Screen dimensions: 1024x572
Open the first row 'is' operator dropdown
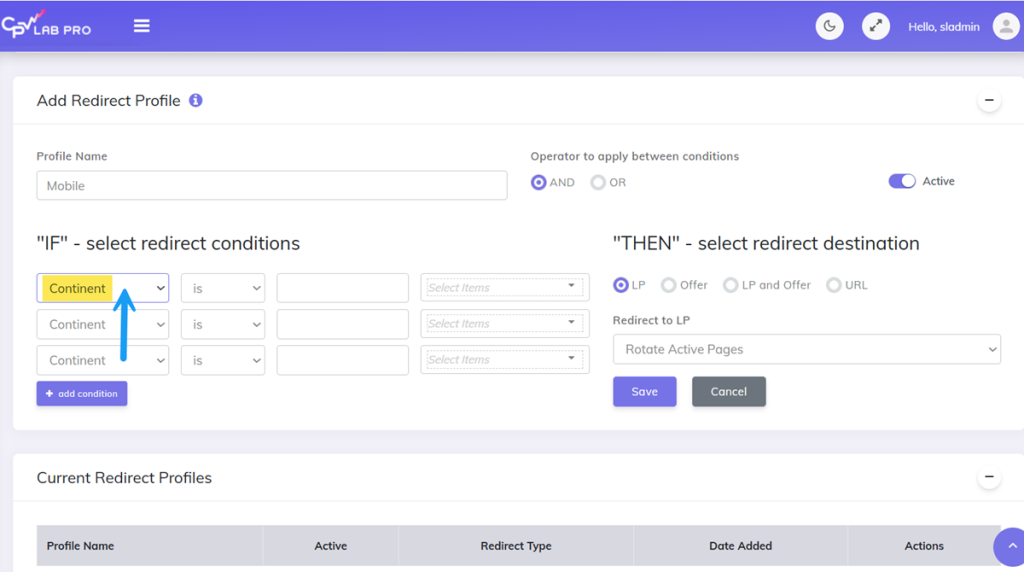223,288
